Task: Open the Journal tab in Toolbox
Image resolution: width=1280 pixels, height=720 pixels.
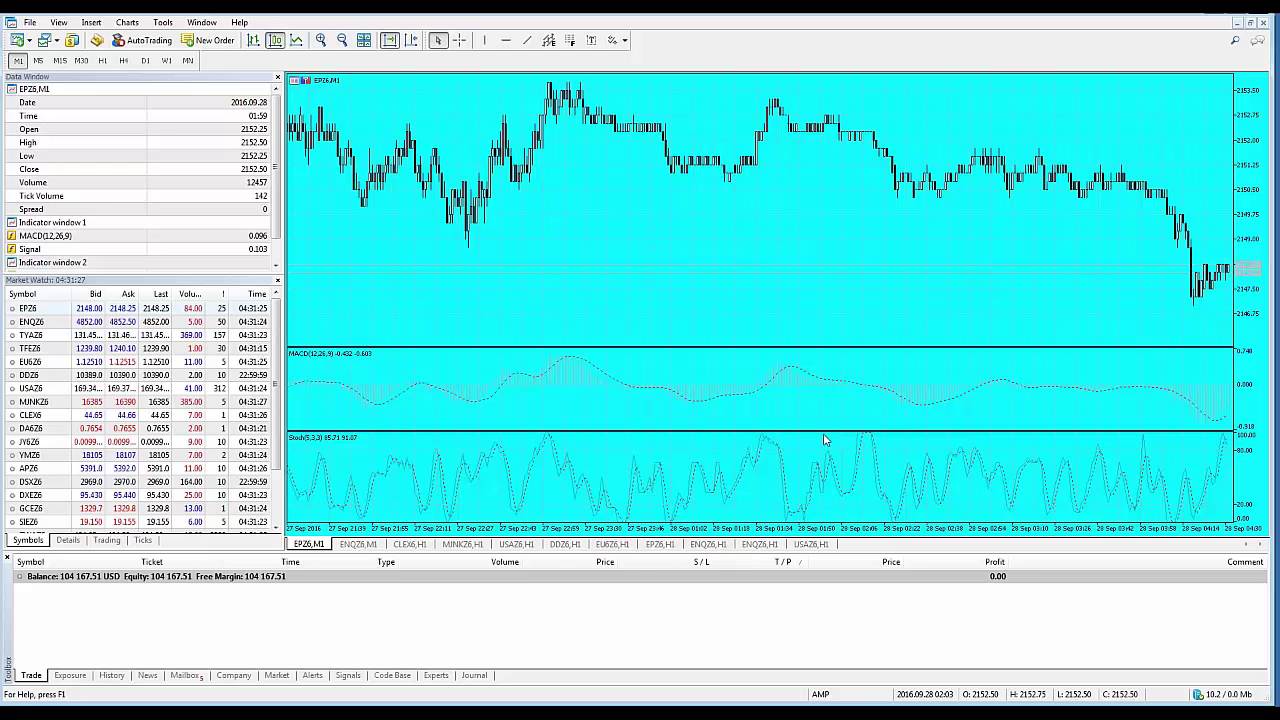Action: 474,675
